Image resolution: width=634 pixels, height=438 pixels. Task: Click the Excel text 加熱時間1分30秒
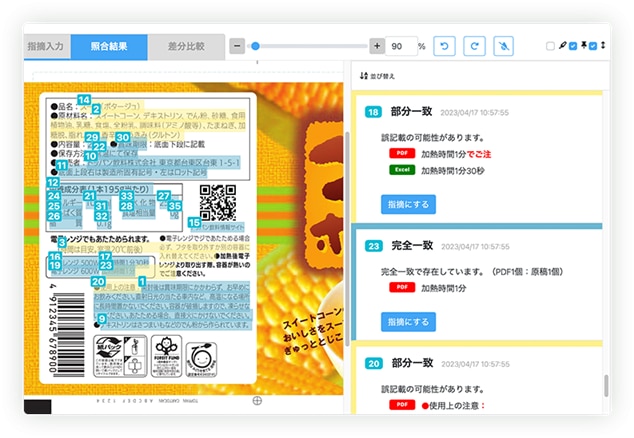point(452,171)
